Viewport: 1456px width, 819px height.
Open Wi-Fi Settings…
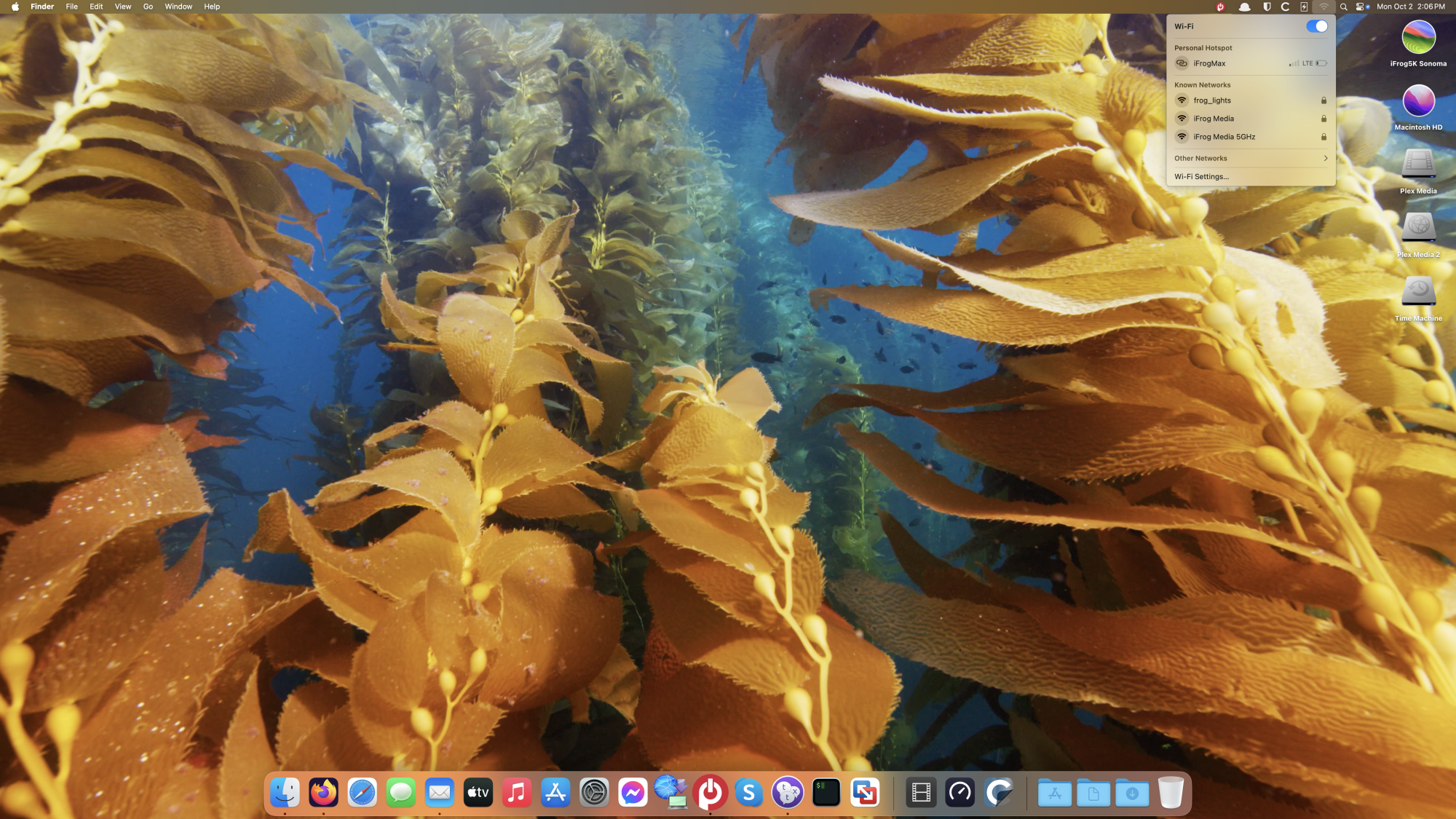[x=1201, y=177]
